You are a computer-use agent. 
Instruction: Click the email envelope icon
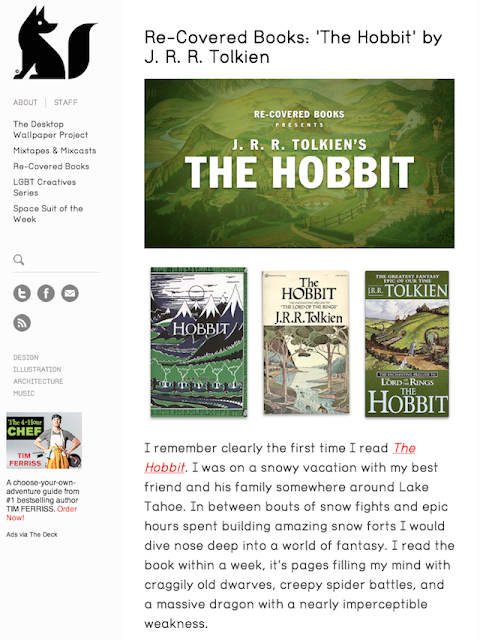[x=70, y=293]
